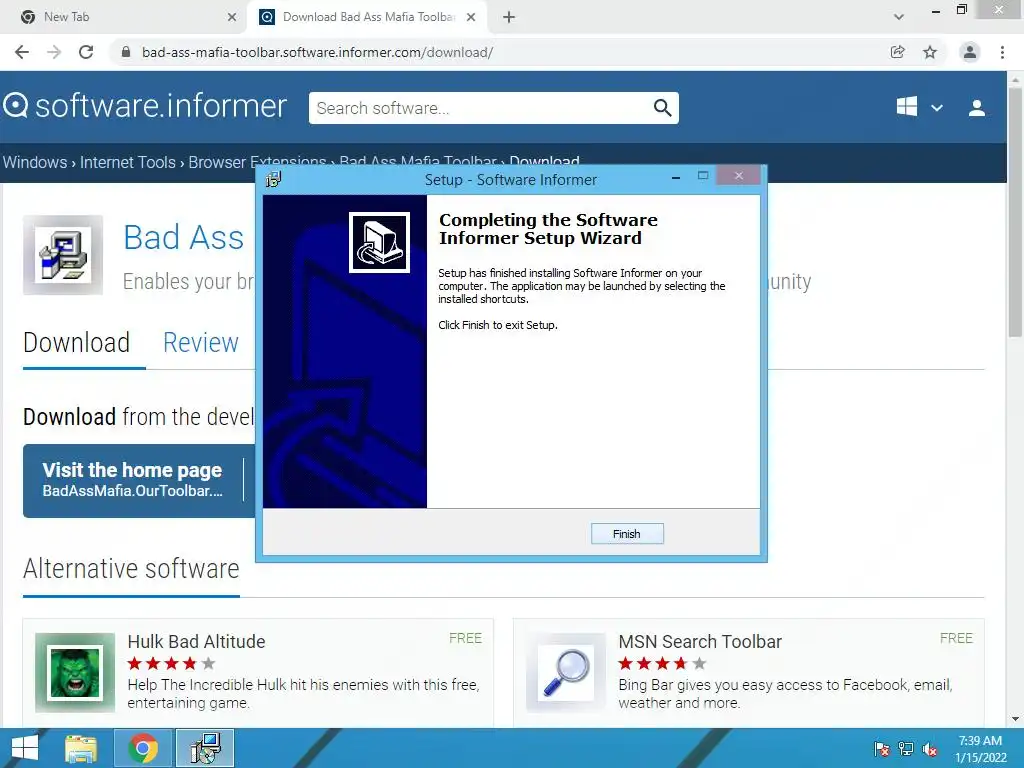Open the Hulk Bad Altitude thumbnail

coord(75,672)
